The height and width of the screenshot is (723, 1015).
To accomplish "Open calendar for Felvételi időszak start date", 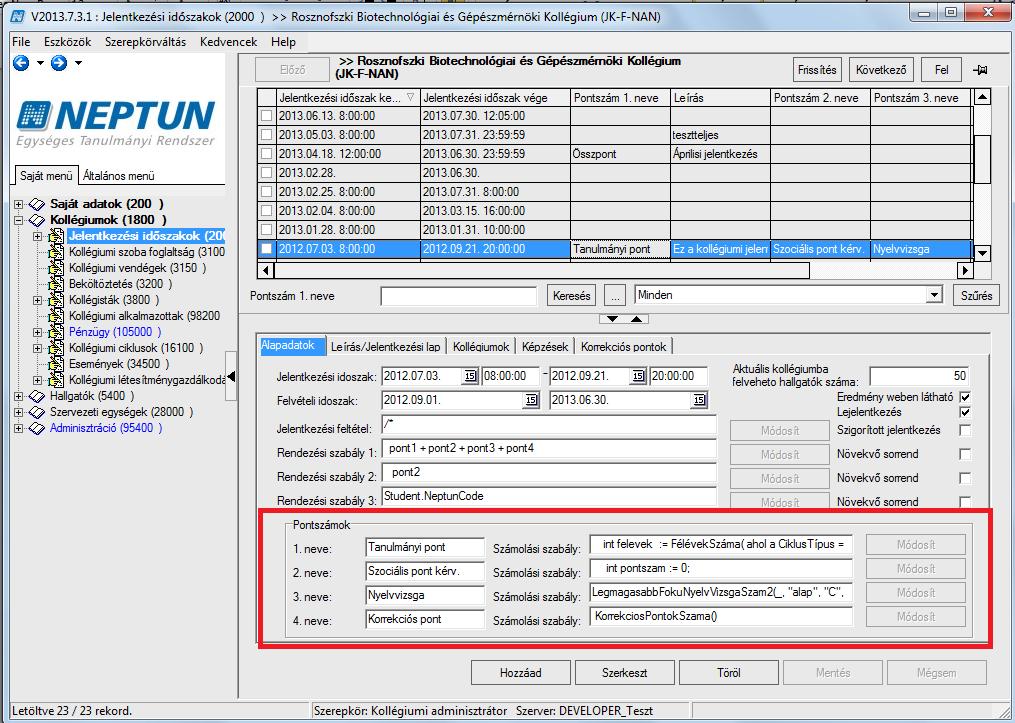I will (531, 401).
